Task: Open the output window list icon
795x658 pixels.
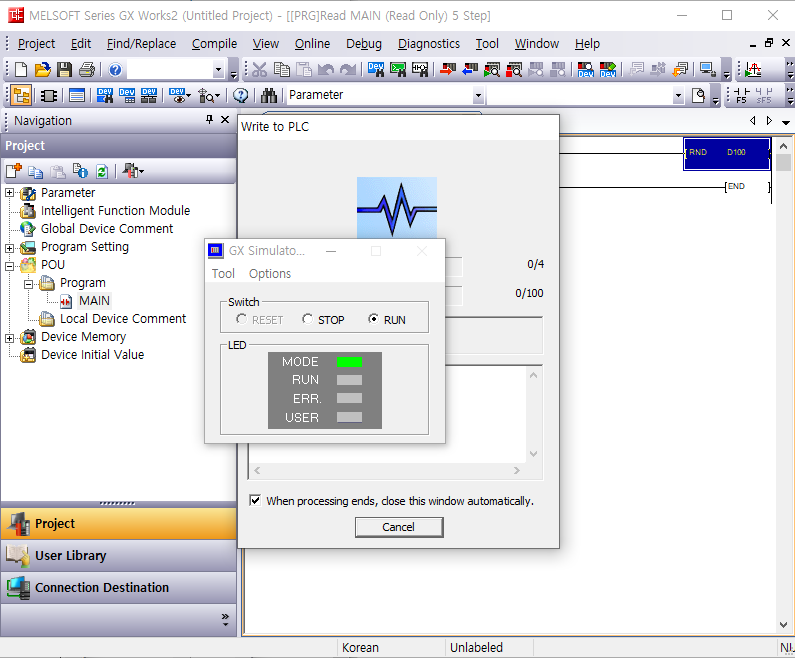Action: [x=77, y=95]
